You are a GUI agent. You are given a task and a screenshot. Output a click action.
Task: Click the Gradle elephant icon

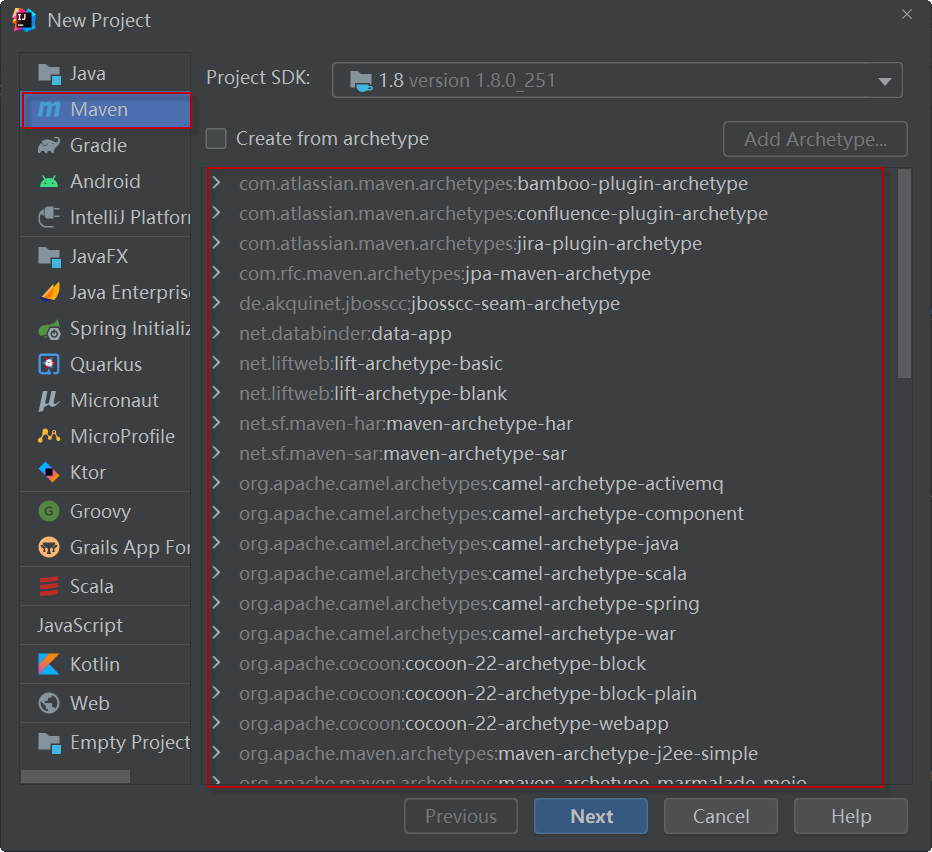(x=48, y=146)
